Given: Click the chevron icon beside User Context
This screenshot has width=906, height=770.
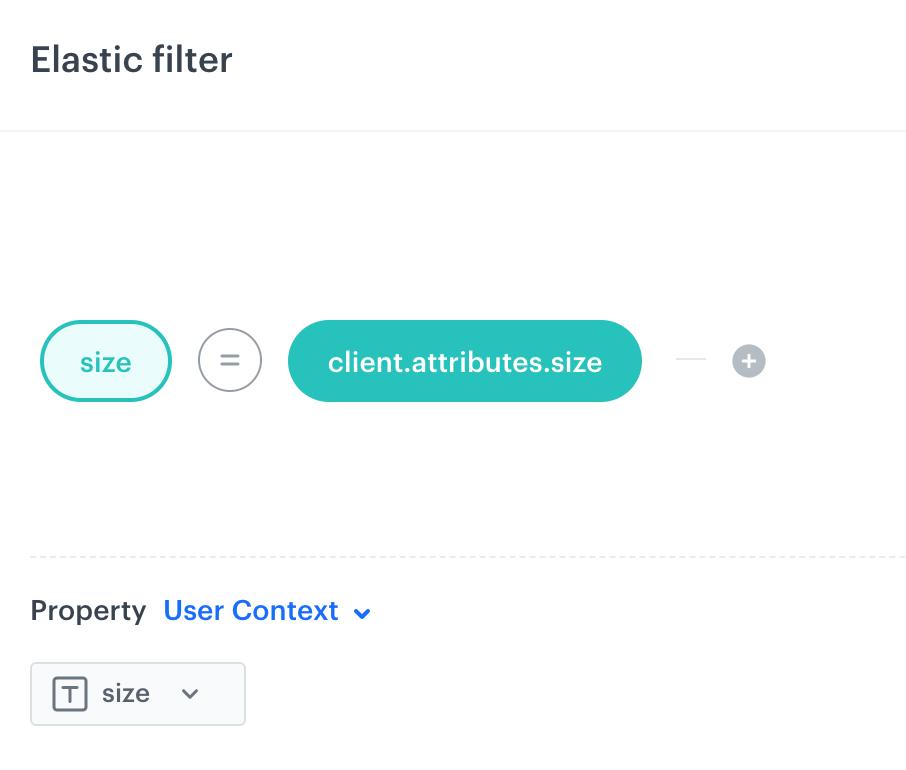Looking at the screenshot, I should [362, 612].
